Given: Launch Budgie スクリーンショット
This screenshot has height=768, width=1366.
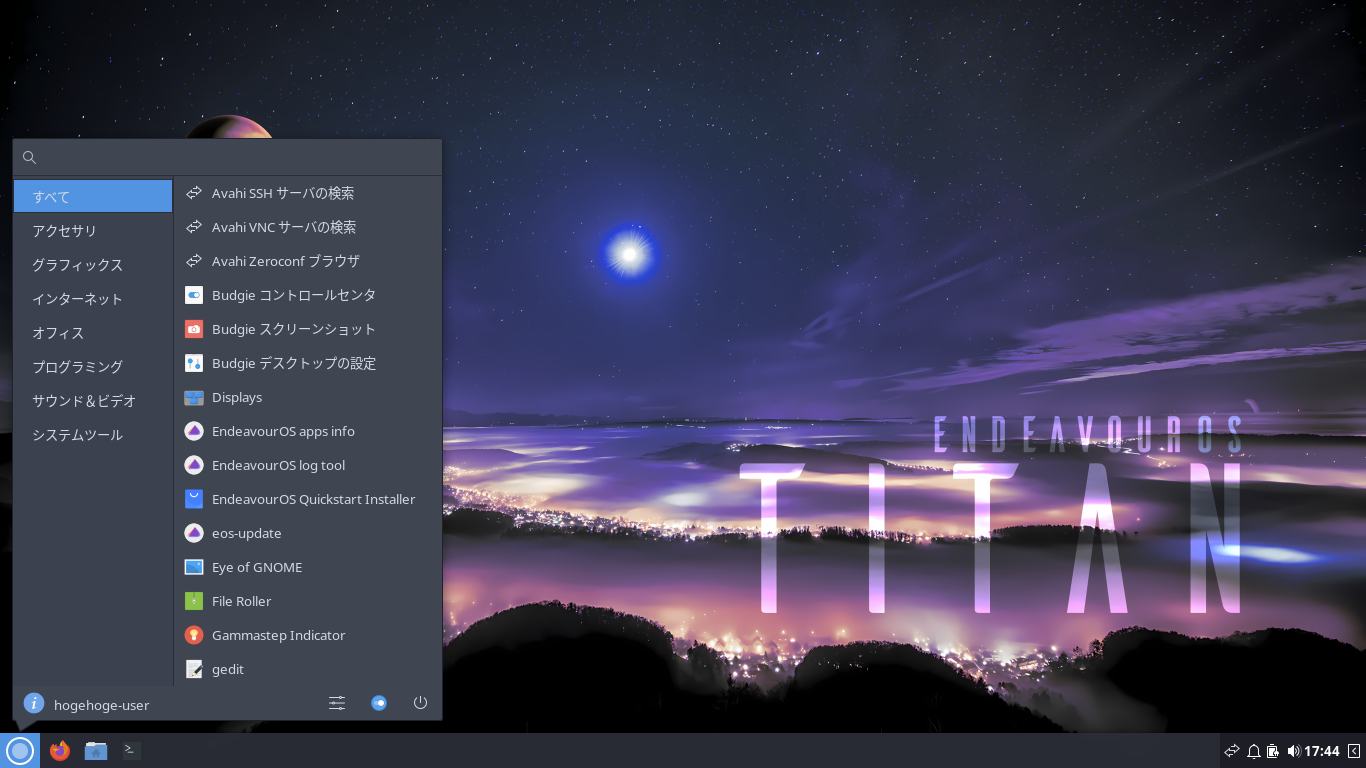Looking at the screenshot, I should coord(308,329).
